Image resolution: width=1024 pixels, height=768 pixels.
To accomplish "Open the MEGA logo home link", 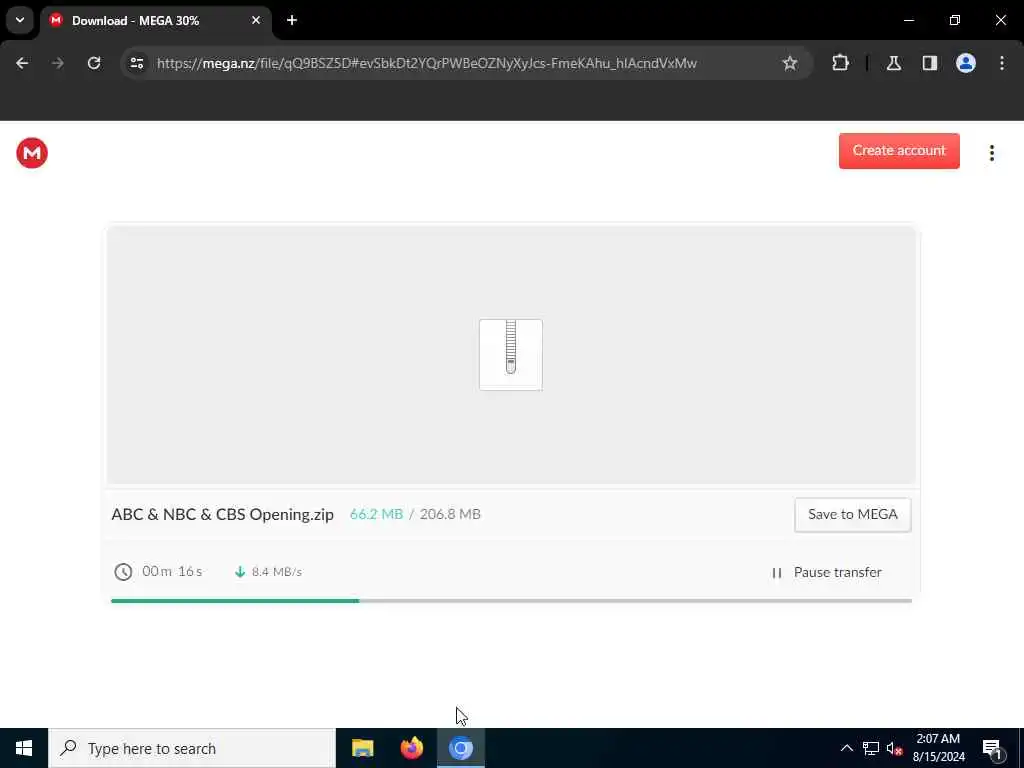I will 32,153.
